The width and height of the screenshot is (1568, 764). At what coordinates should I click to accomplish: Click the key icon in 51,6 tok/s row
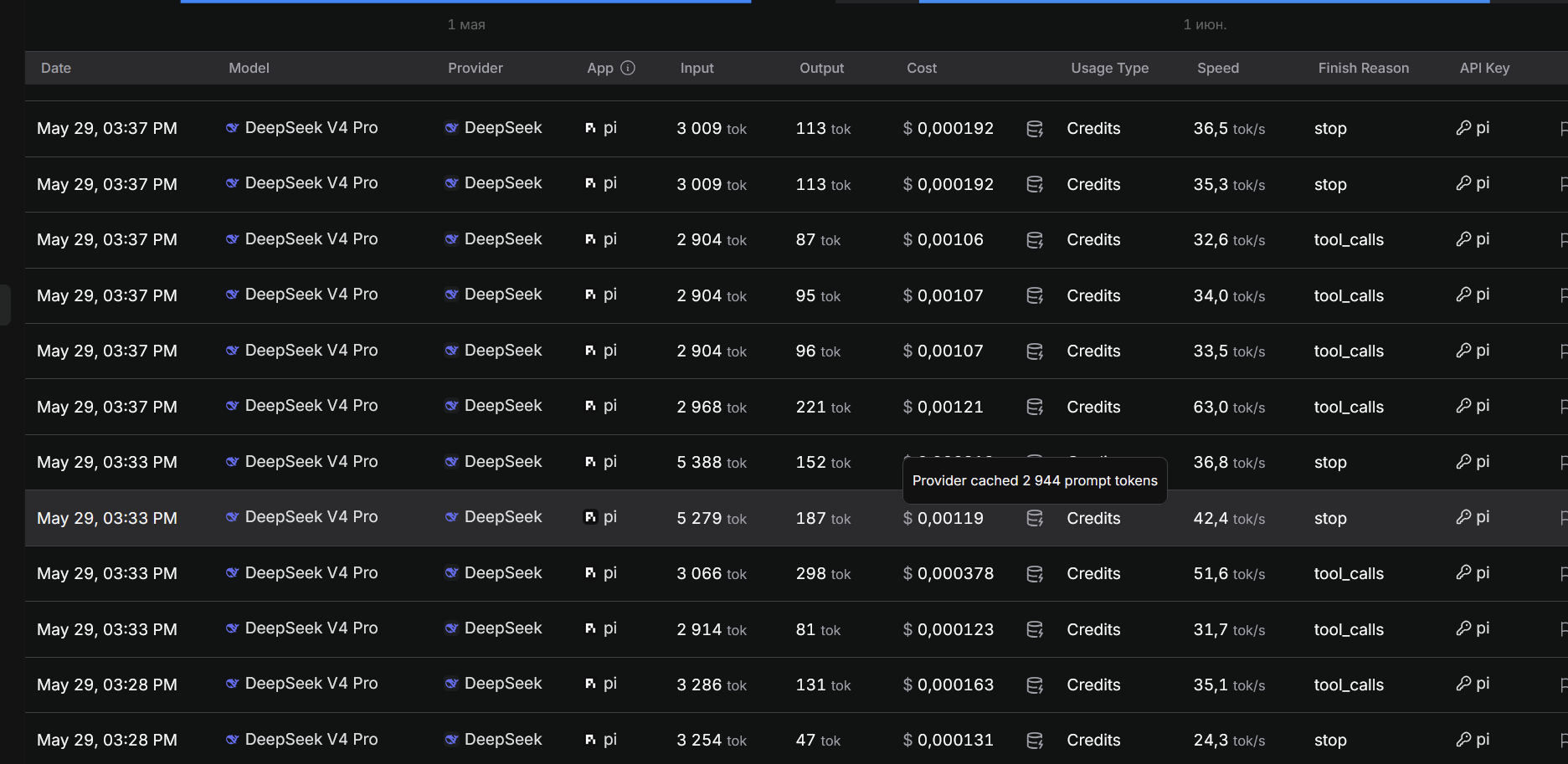[1463, 573]
